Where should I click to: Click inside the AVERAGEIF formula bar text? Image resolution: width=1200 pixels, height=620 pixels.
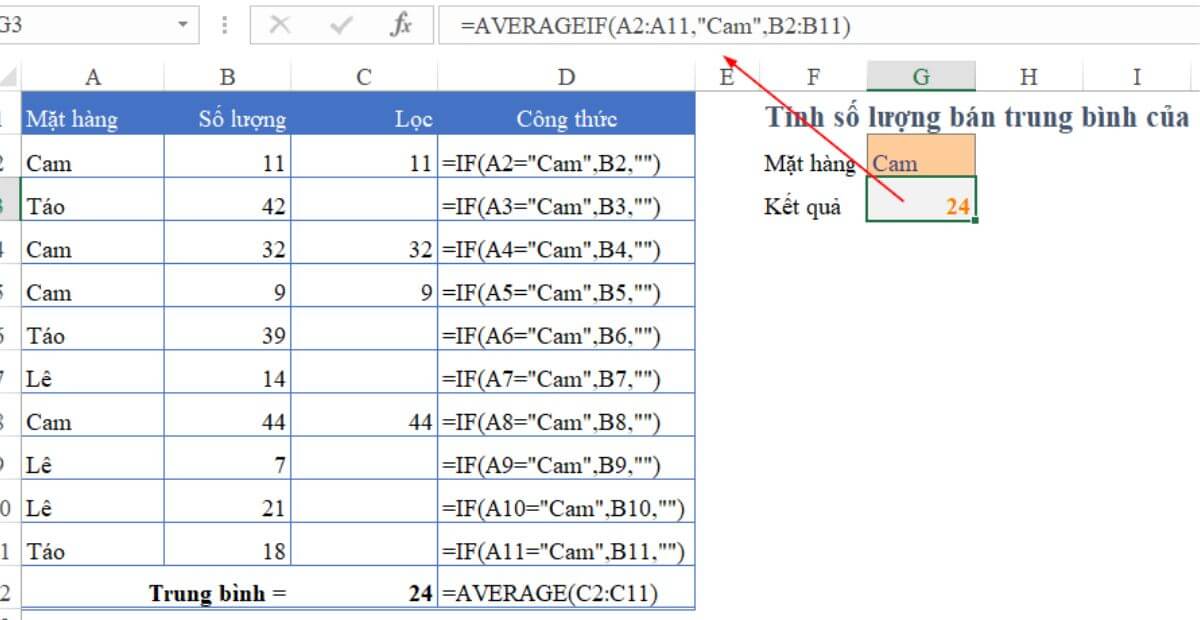[x=655, y=27]
